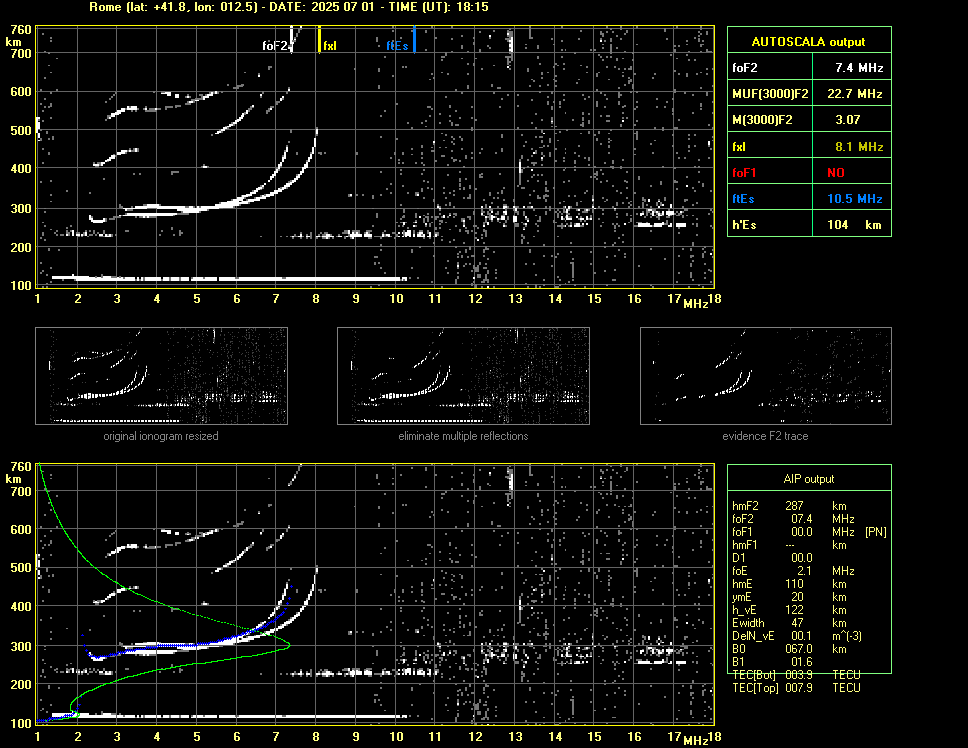Select the 'B1 01.6' row
The height and width of the screenshot is (748, 968).
pyautogui.click(x=772, y=662)
